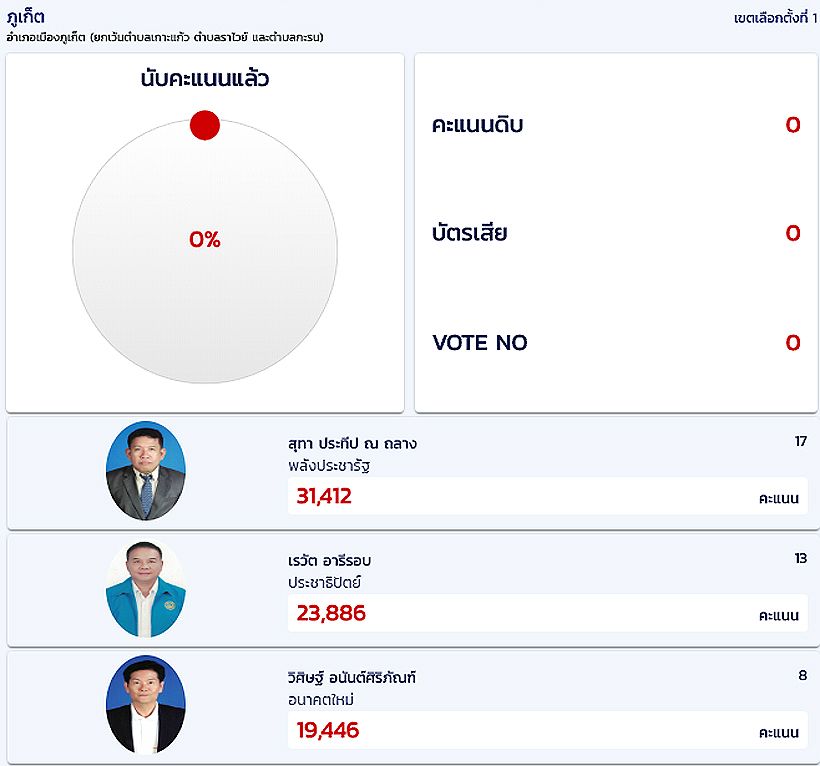The width and height of the screenshot is (820, 766).
Task: Click the 0% label inside the circle
Action: (205, 240)
